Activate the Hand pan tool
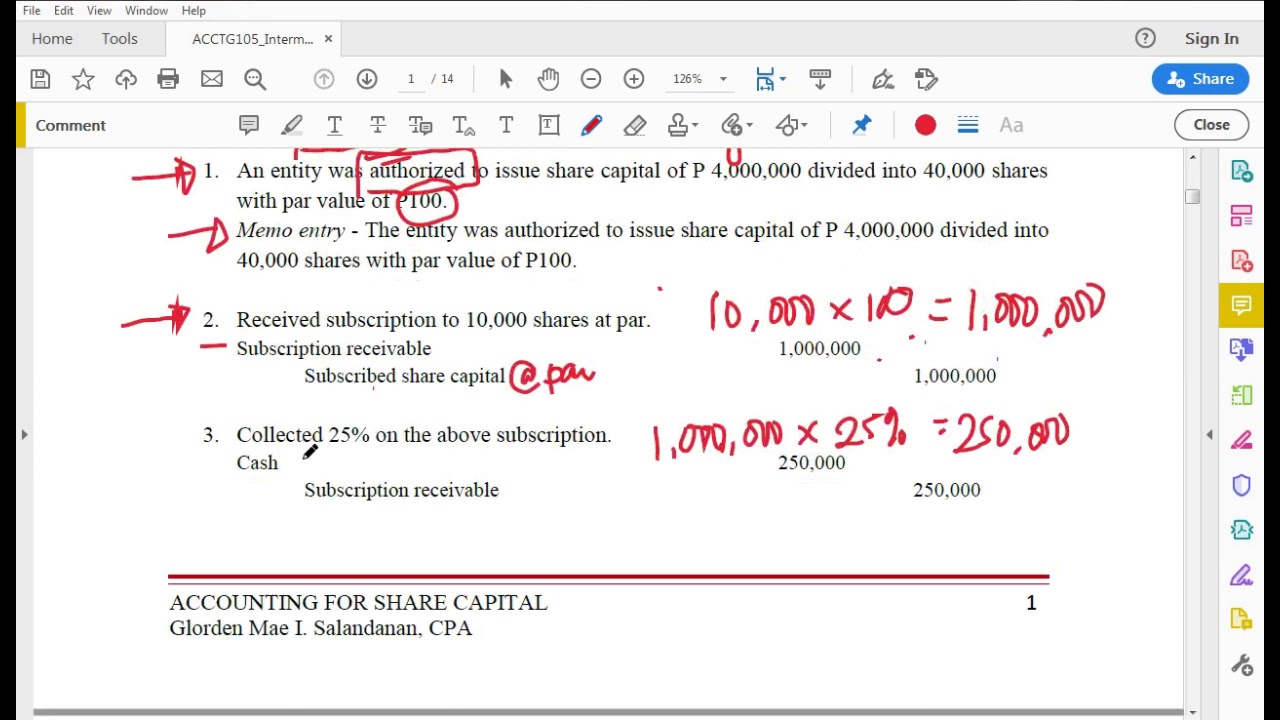 coord(548,79)
